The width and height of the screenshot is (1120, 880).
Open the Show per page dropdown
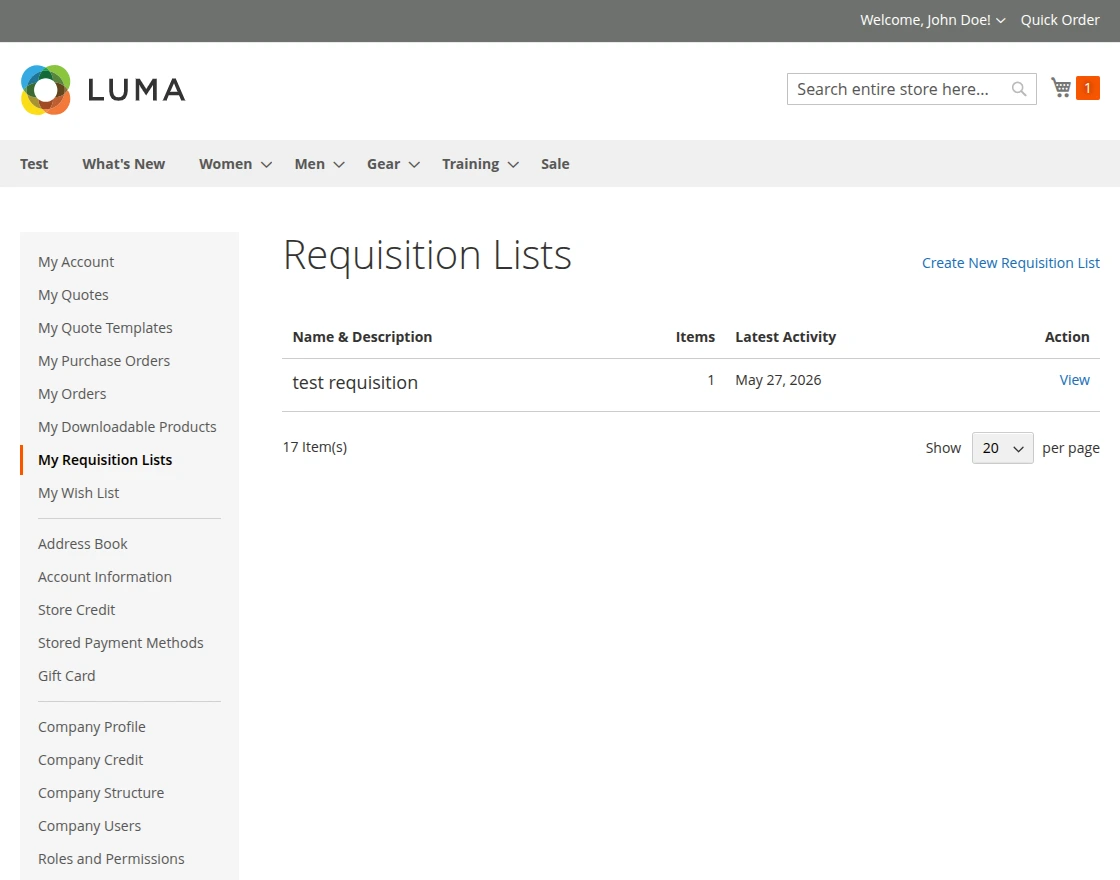1002,448
